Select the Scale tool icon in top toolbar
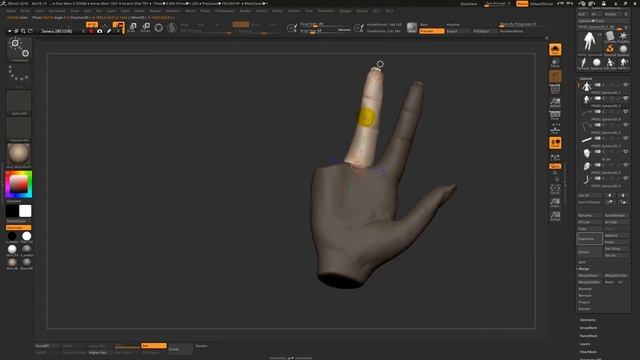Screen dimensions: 640x360 pos(145,27)
